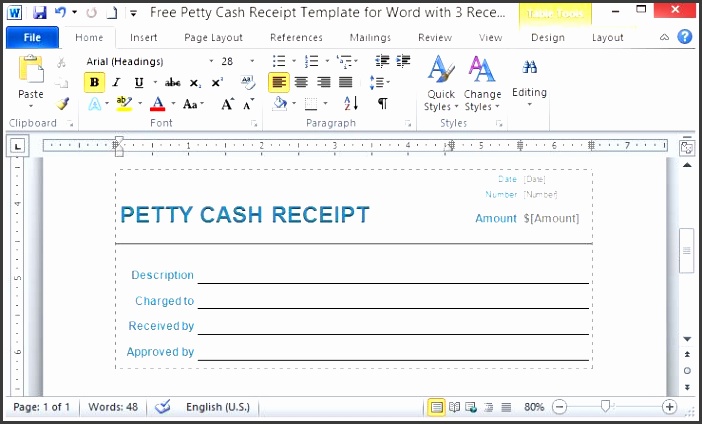
Task: Click the Save icon in the title bar
Action: pos(40,13)
